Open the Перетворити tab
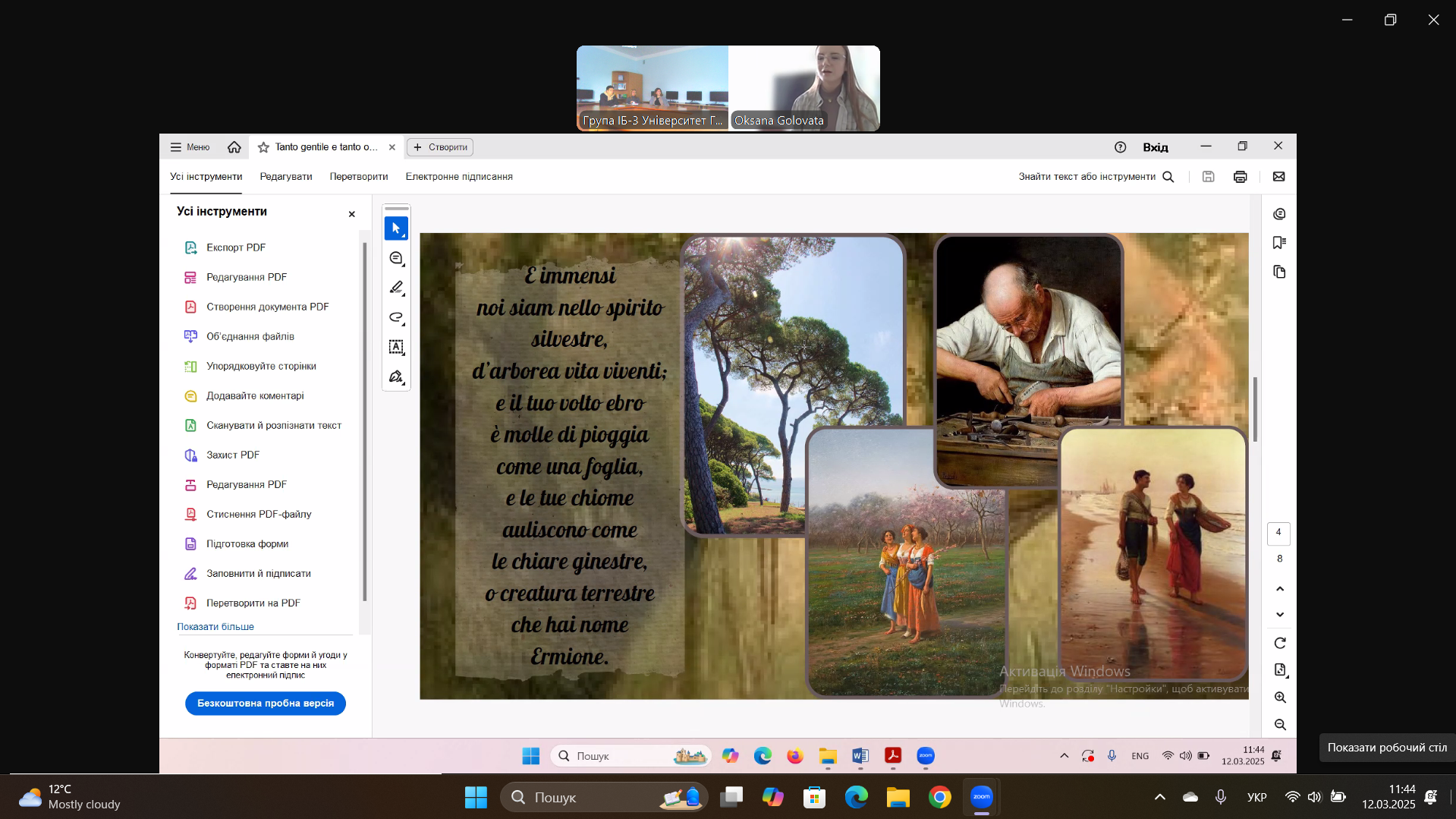1456x819 pixels. pos(359,177)
